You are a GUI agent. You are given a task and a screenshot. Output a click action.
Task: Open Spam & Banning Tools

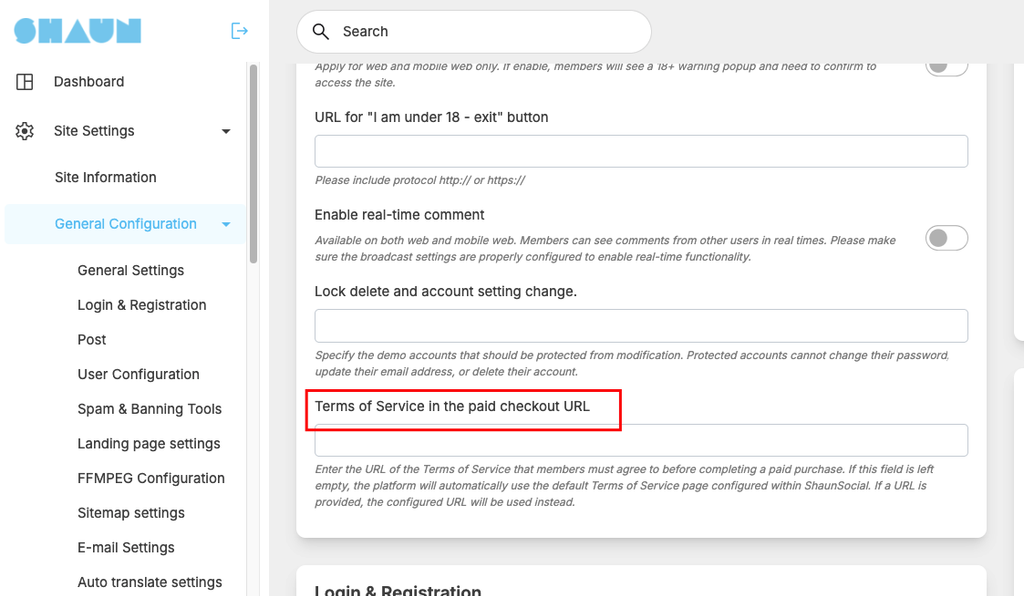pos(150,409)
